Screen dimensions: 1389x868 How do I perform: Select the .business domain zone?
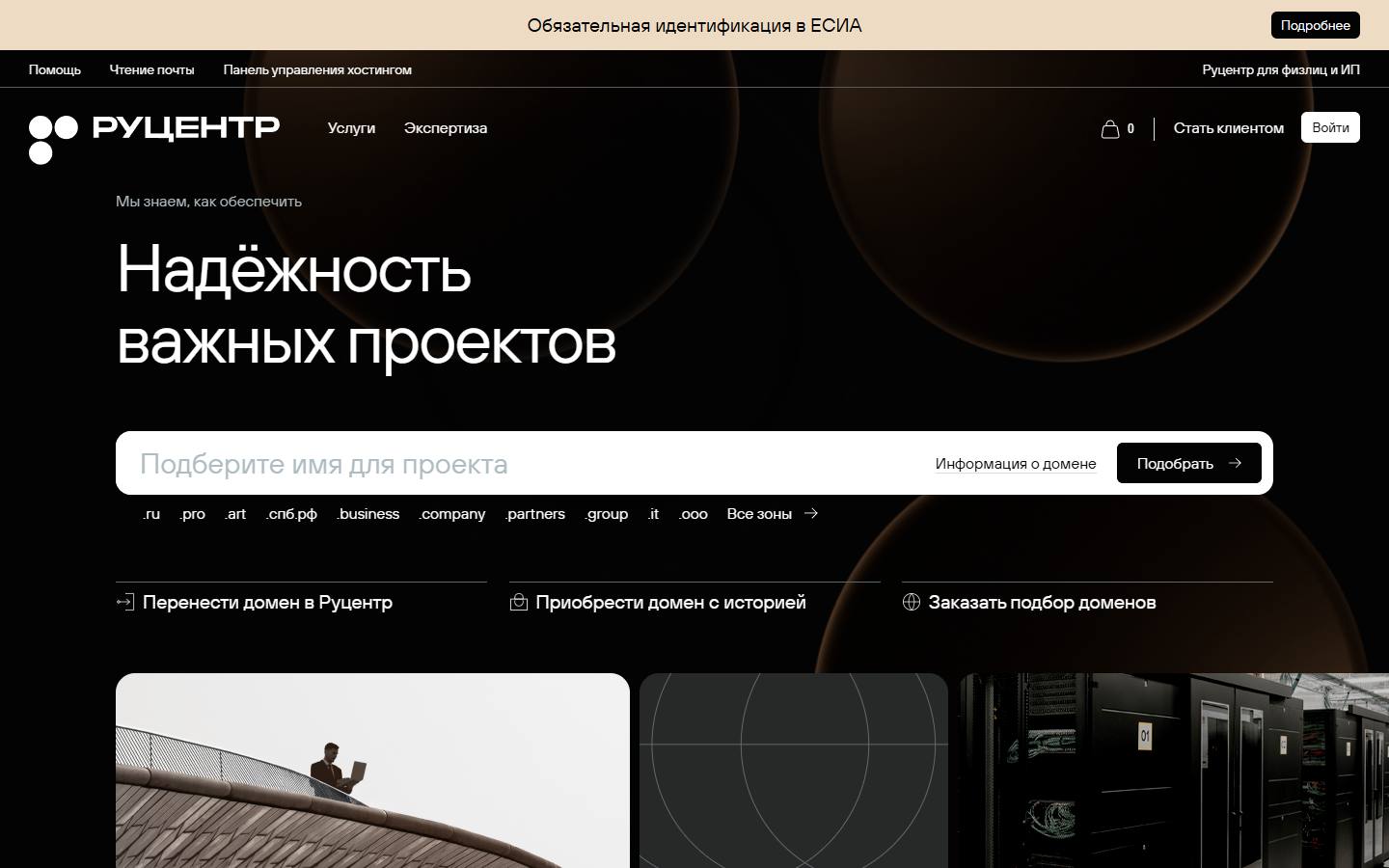pos(368,514)
